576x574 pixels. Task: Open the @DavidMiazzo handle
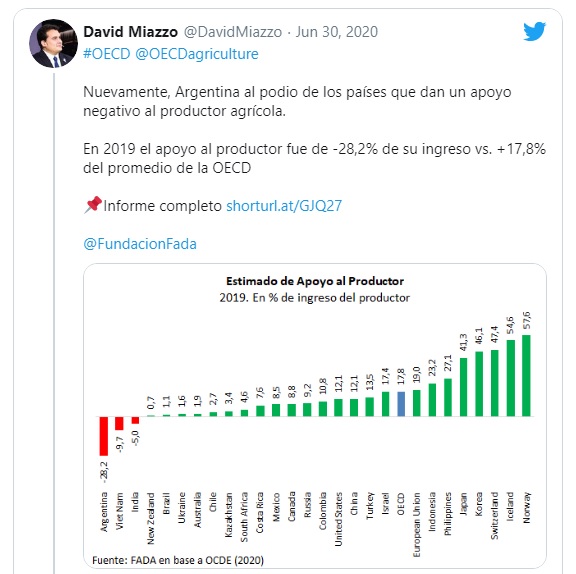click(x=233, y=32)
